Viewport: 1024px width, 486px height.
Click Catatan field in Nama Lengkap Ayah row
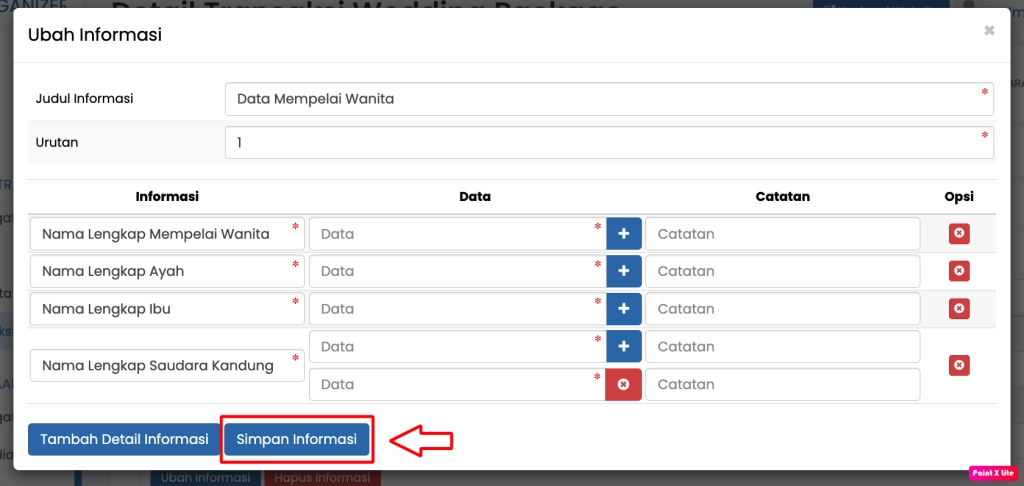(x=782, y=271)
